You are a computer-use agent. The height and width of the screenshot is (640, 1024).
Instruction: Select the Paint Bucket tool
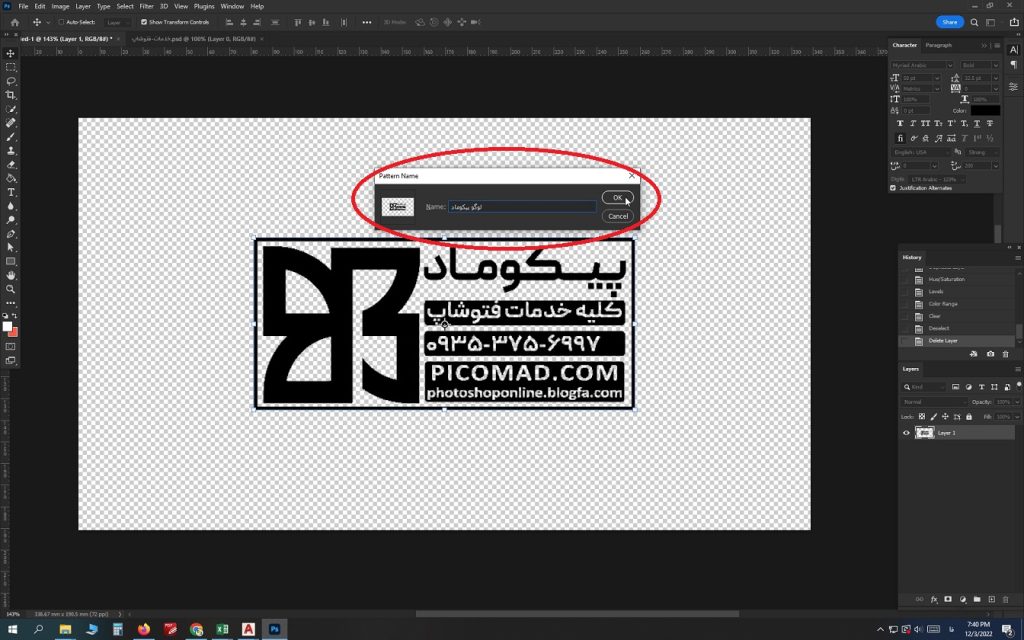pyautogui.click(x=10, y=178)
